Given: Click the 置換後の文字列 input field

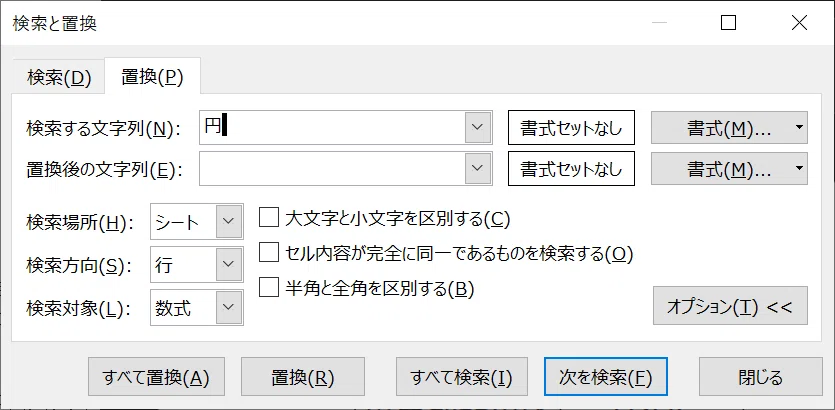Looking at the screenshot, I should coord(332,169).
